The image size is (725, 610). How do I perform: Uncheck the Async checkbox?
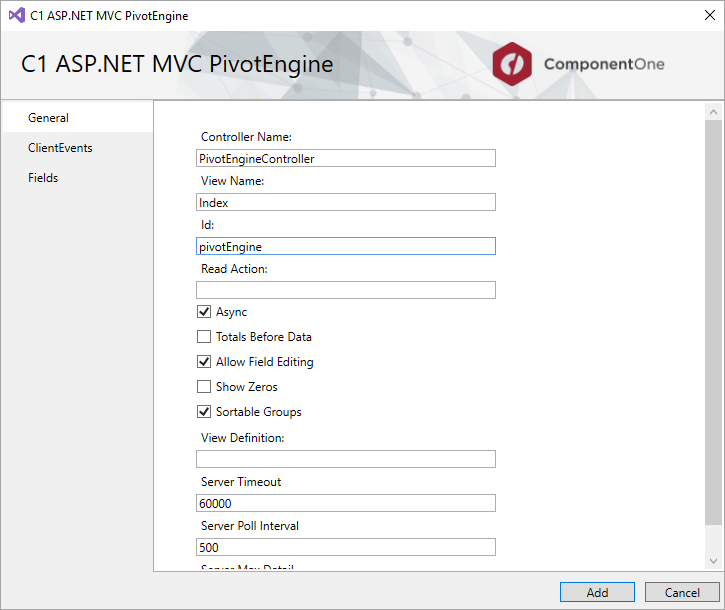(x=204, y=311)
